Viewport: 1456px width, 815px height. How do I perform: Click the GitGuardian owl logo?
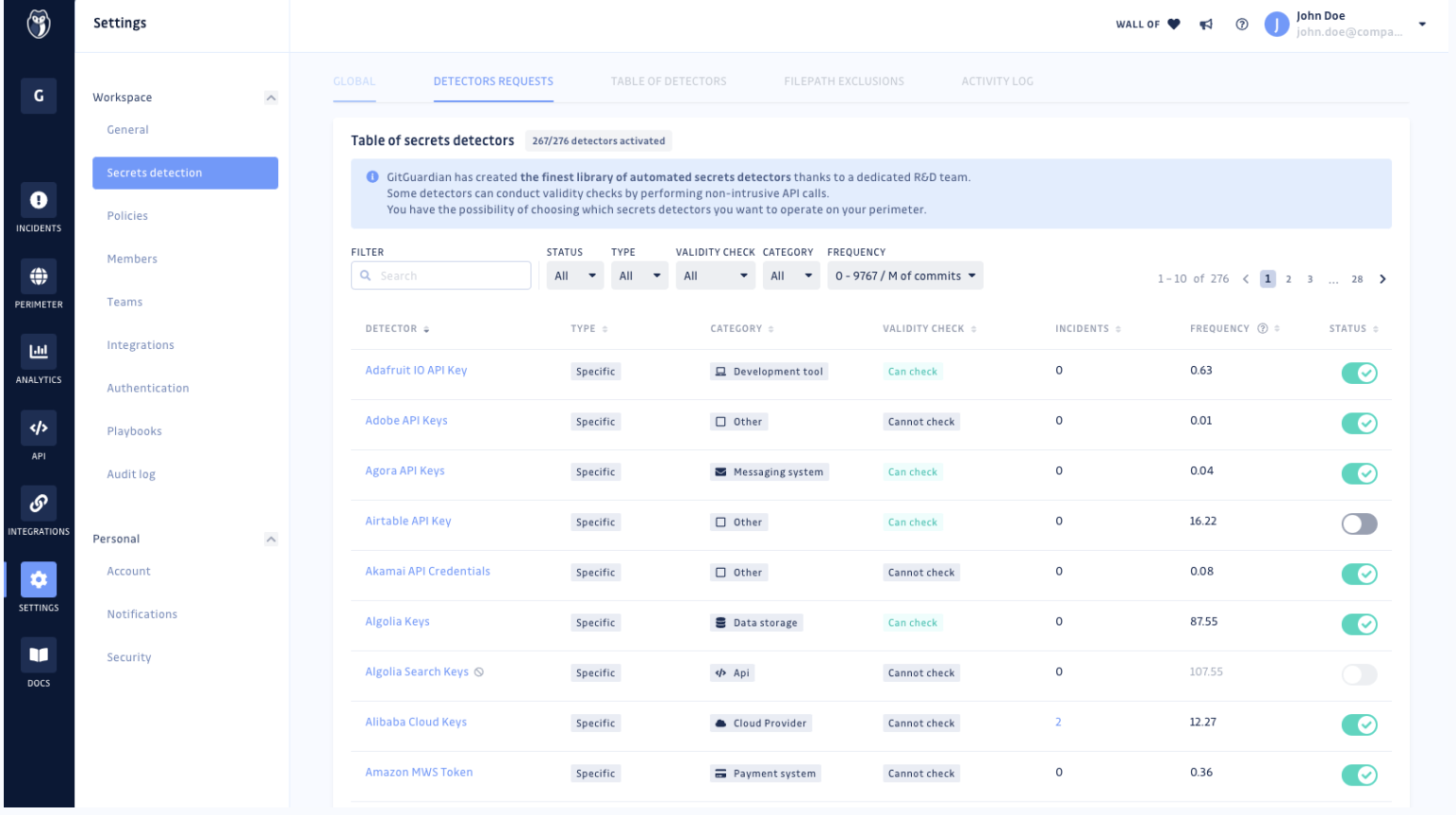click(x=39, y=24)
